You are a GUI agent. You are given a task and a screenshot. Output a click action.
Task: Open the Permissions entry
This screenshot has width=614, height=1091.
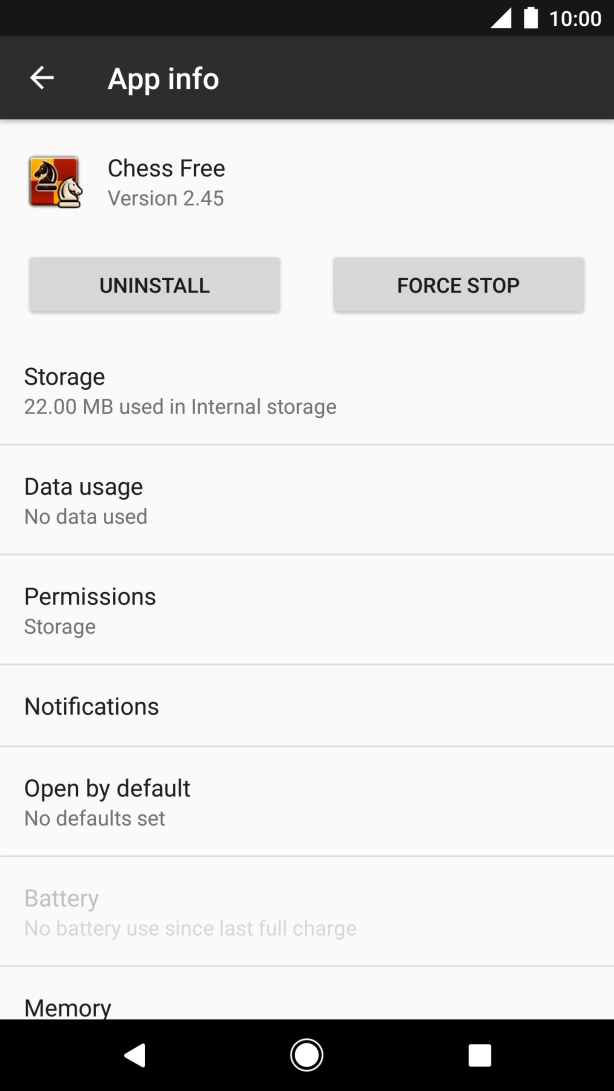306,610
